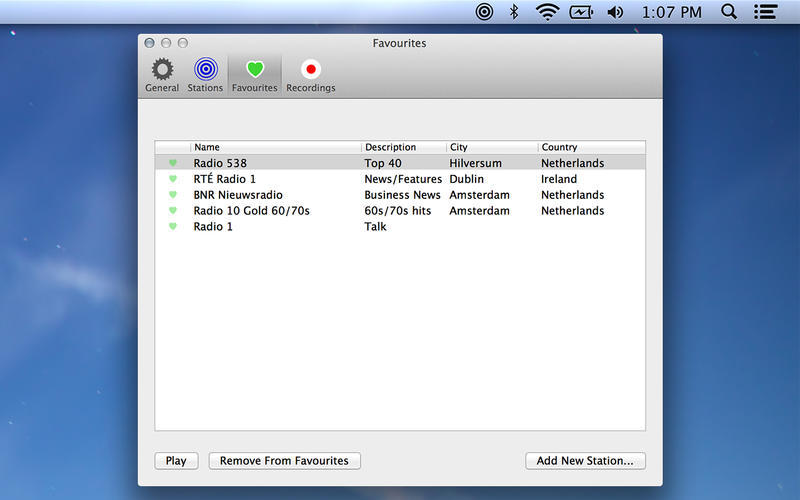Click the Ireland country cell
The width and height of the screenshot is (800, 500).
tap(559, 179)
